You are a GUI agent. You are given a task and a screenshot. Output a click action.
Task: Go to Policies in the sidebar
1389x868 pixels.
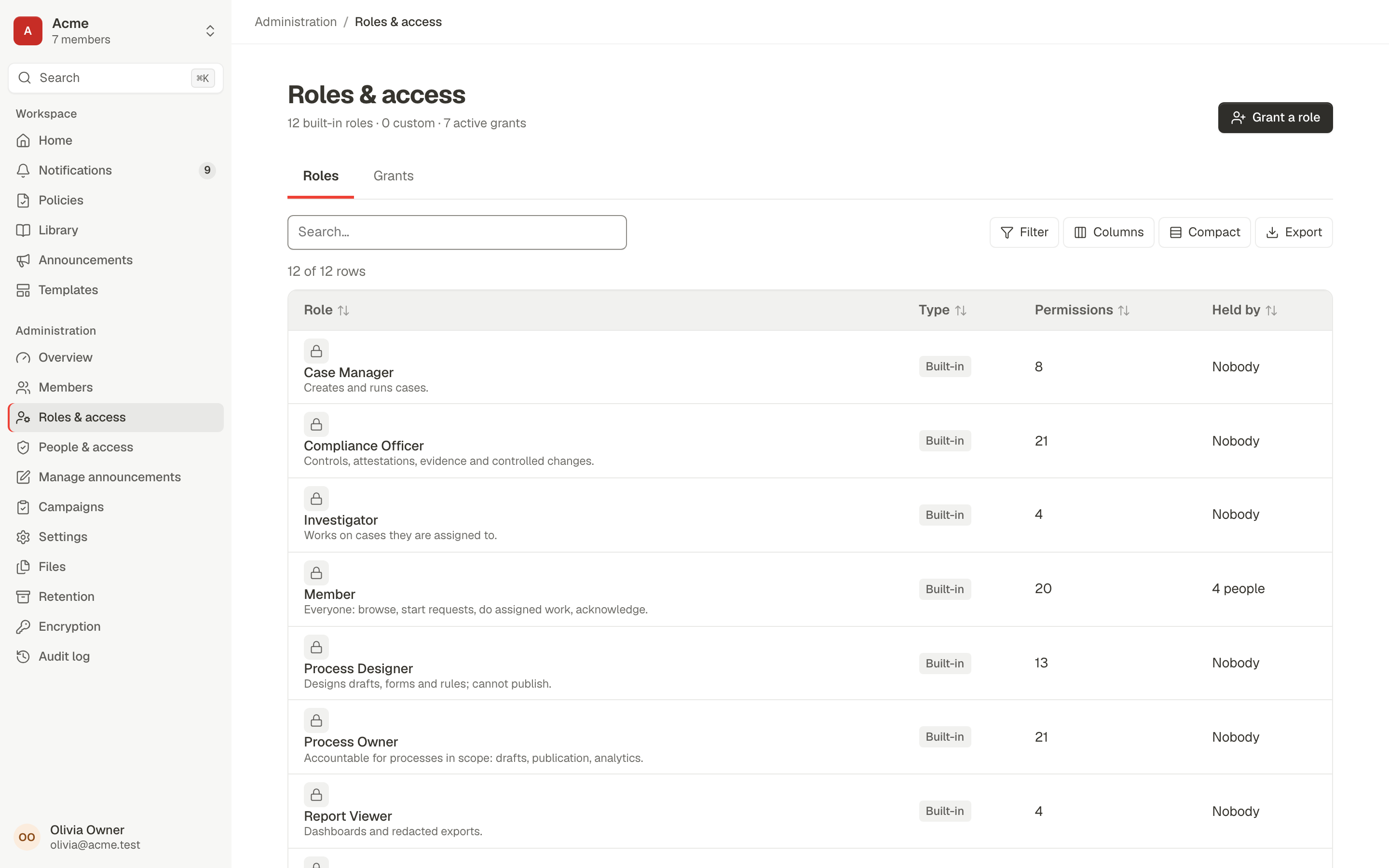pos(115,200)
